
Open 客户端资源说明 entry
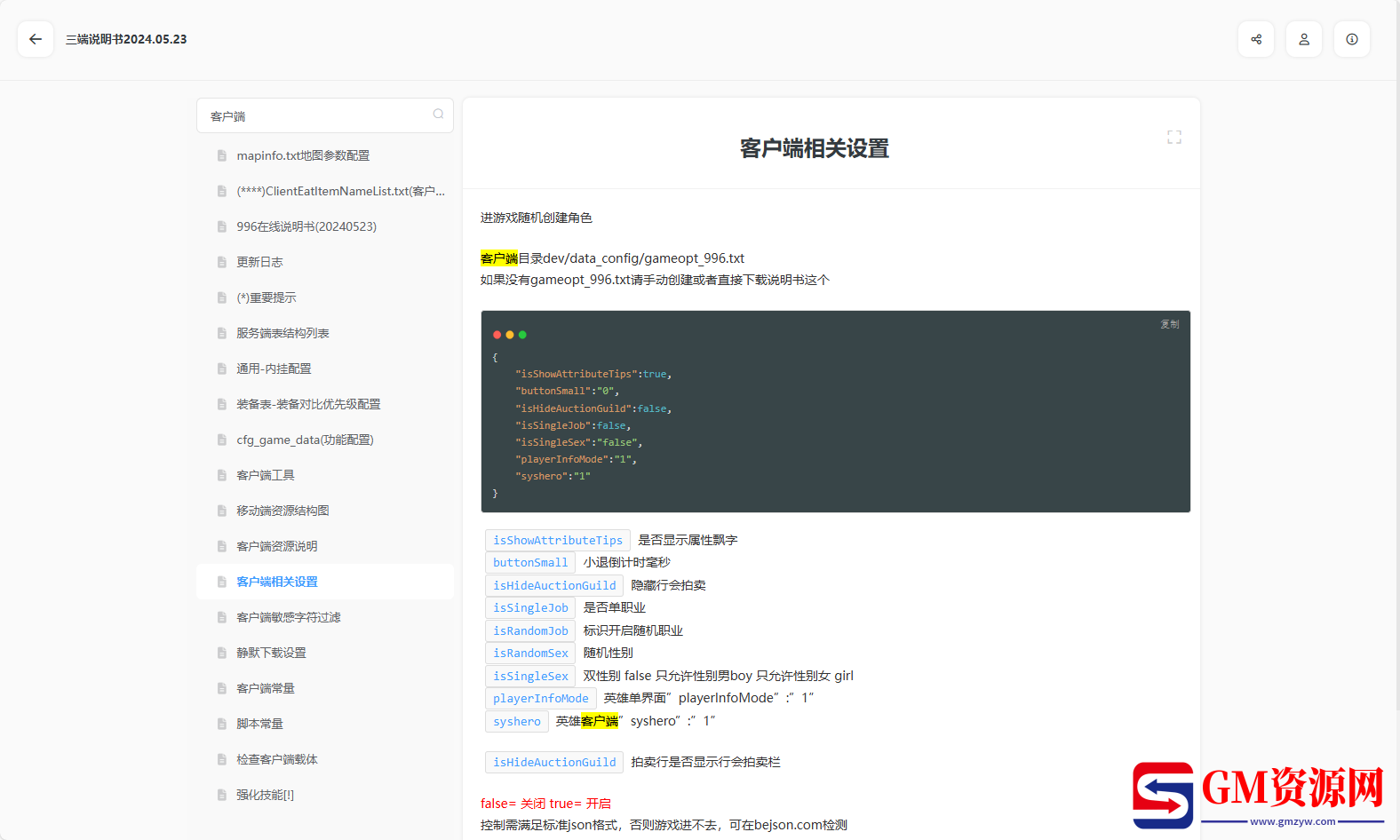(325, 546)
